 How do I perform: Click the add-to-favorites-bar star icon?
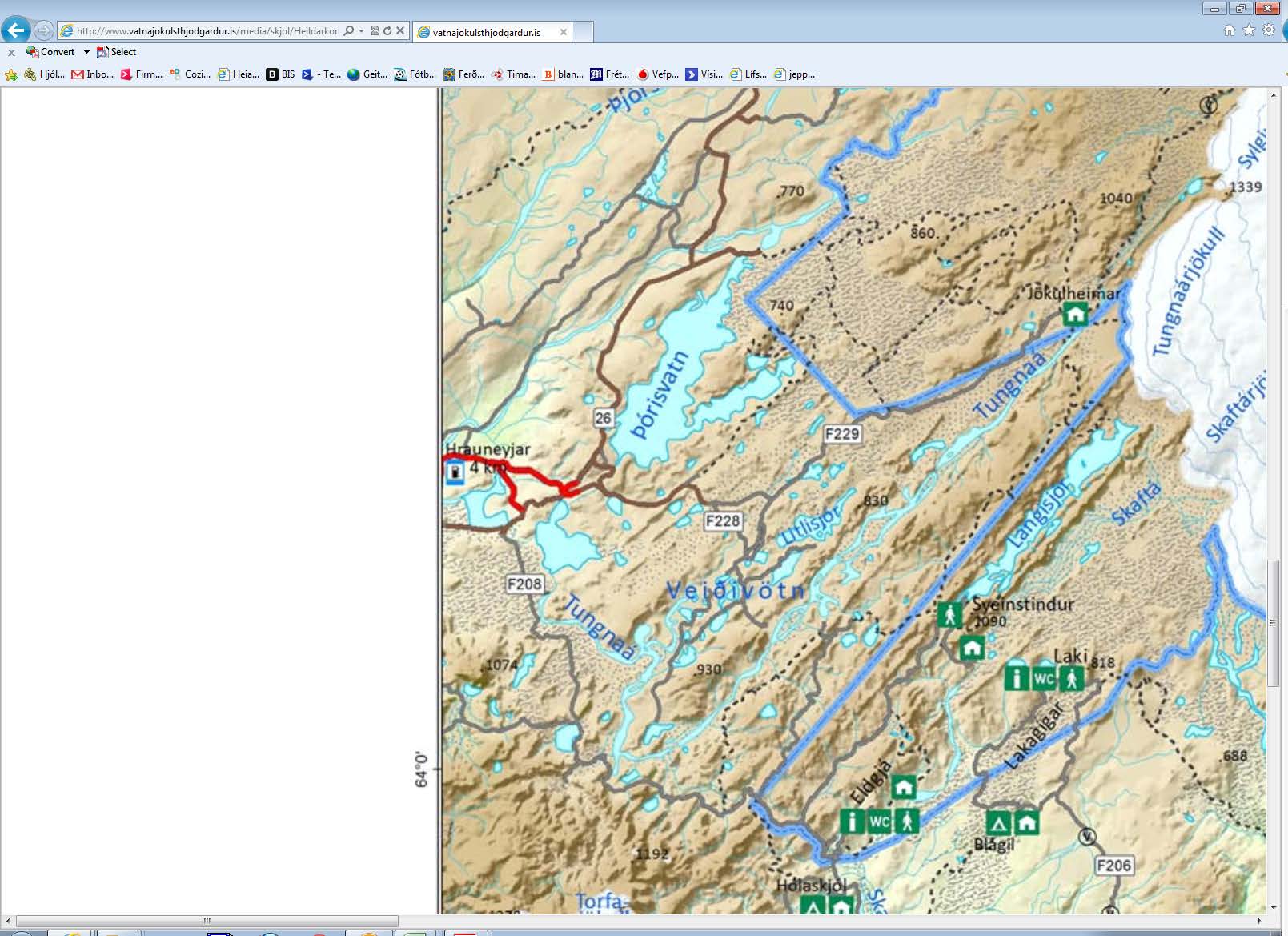[11, 74]
